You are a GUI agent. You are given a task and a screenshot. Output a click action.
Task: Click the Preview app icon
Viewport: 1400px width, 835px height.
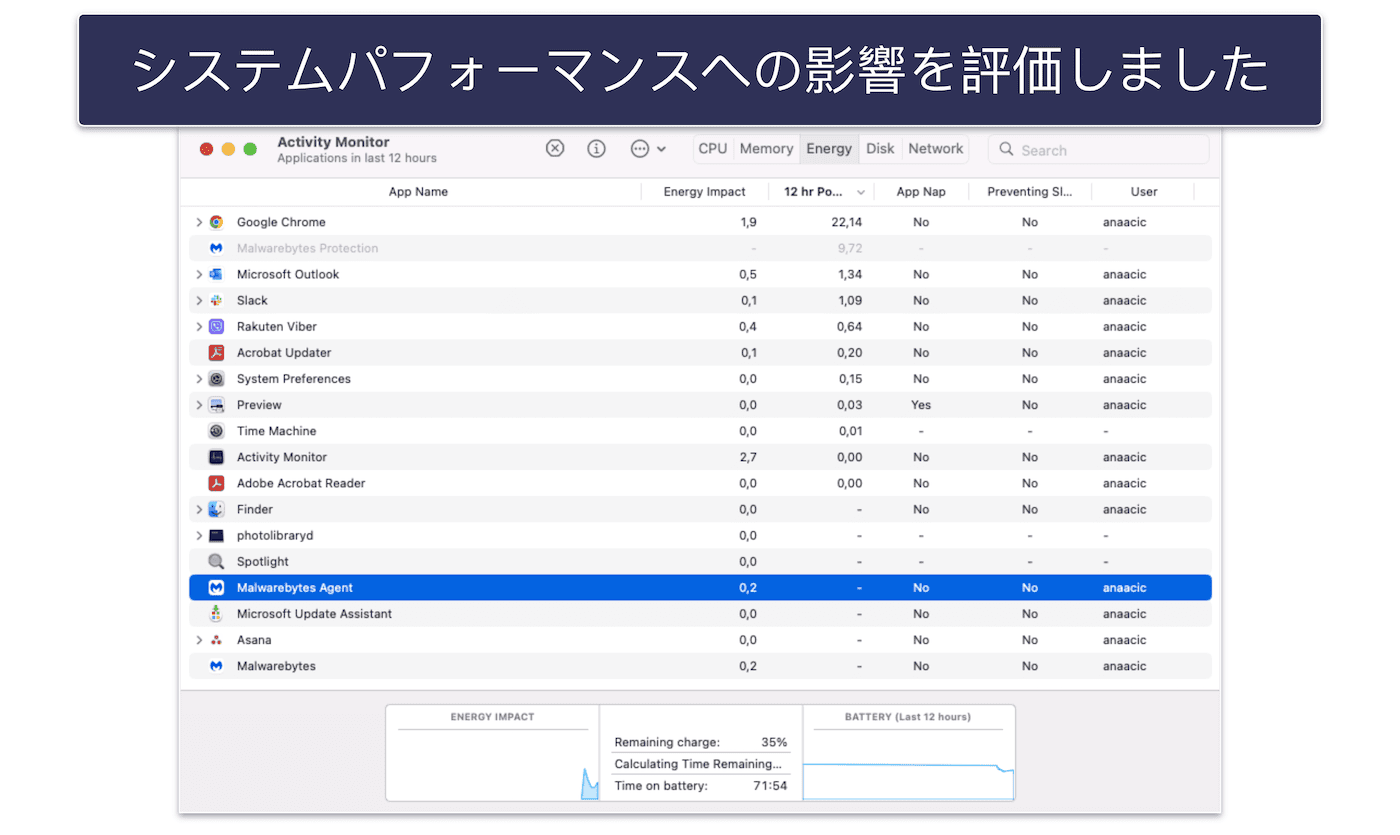pyautogui.click(x=216, y=405)
